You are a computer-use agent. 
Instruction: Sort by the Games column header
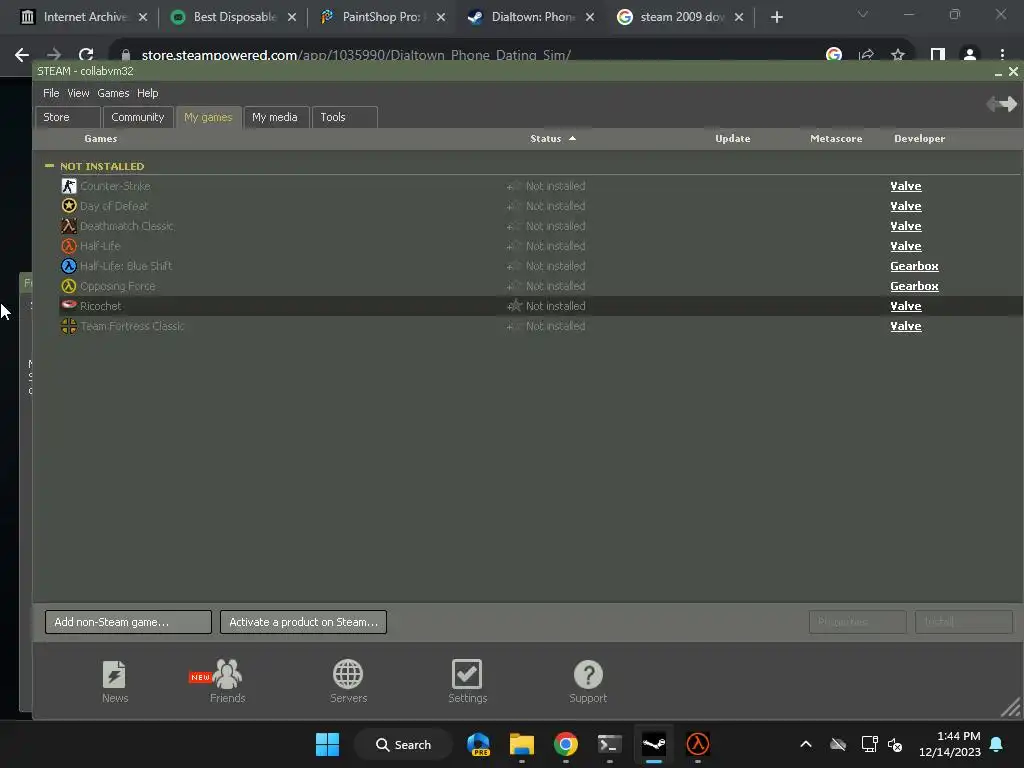click(x=101, y=138)
